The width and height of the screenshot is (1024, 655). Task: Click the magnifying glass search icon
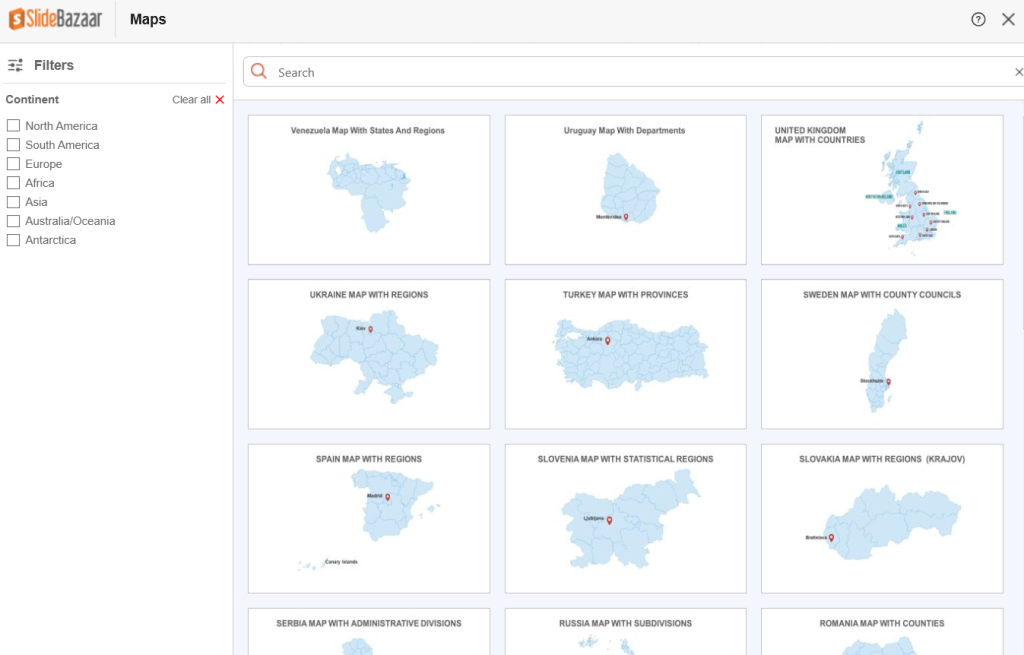coord(259,71)
